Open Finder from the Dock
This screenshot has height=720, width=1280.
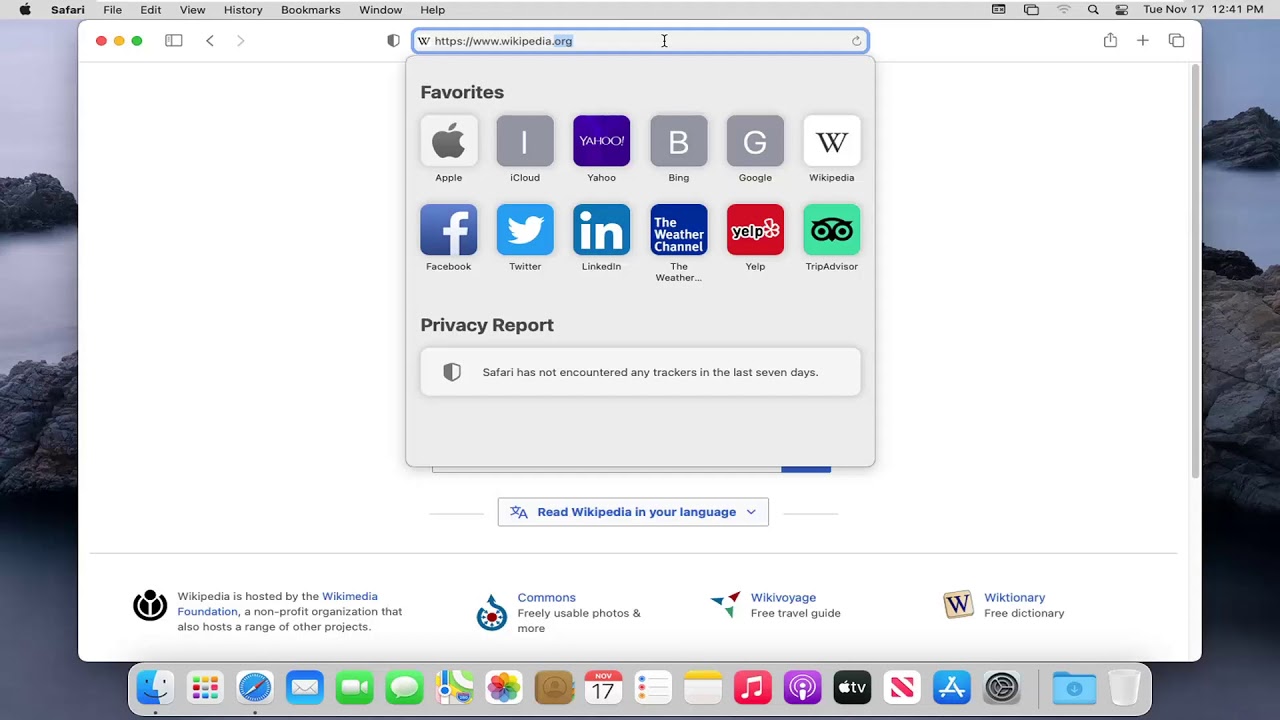tap(155, 688)
